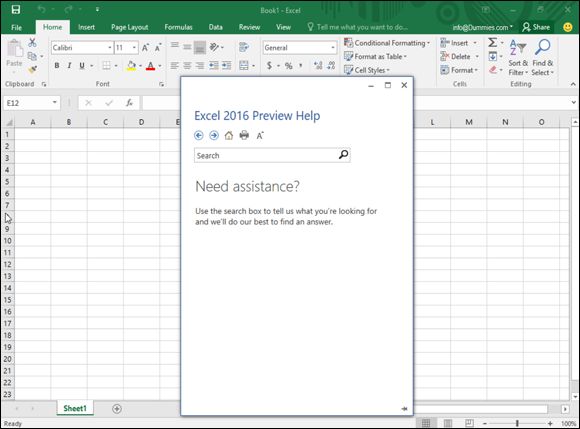Go to Help home page icon
The image size is (580, 429).
[x=229, y=135]
